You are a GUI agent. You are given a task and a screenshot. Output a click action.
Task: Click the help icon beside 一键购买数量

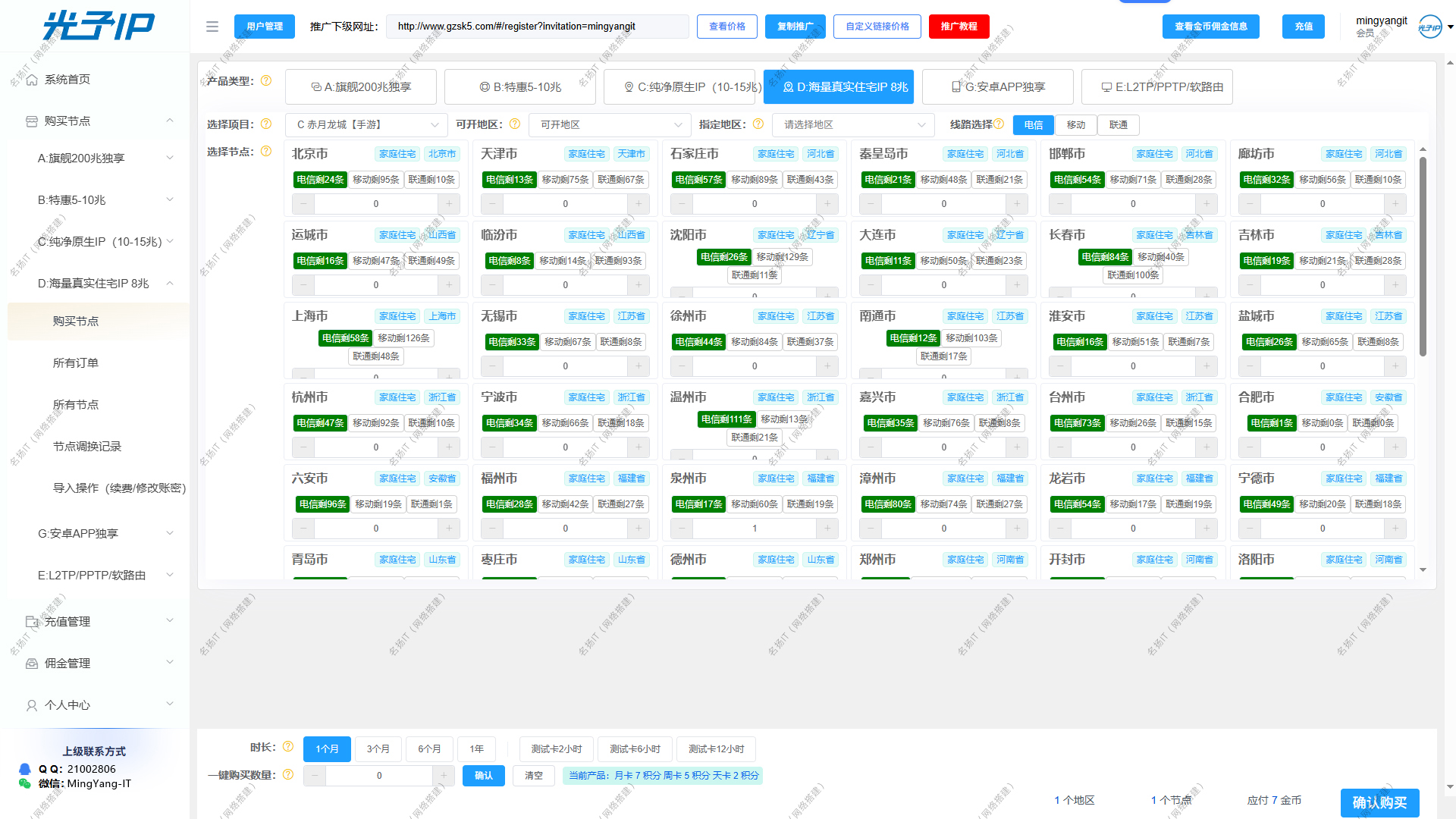pos(288,775)
